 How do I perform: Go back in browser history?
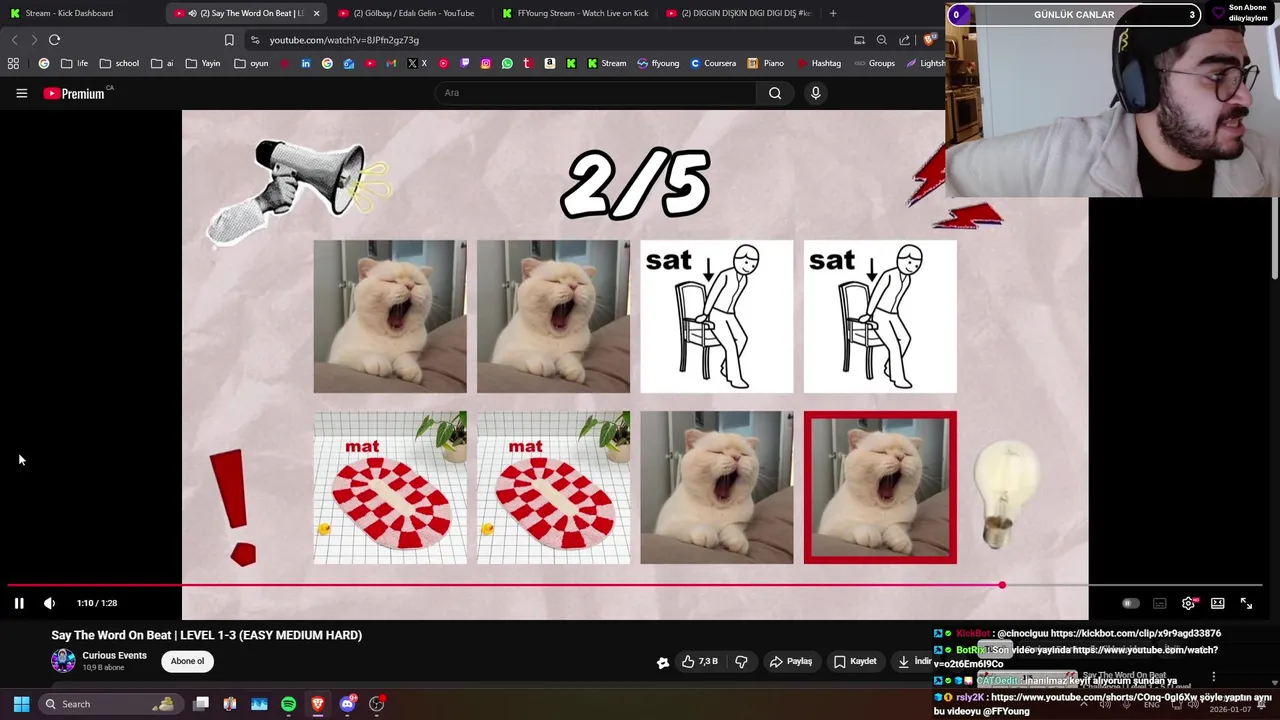click(x=14, y=40)
